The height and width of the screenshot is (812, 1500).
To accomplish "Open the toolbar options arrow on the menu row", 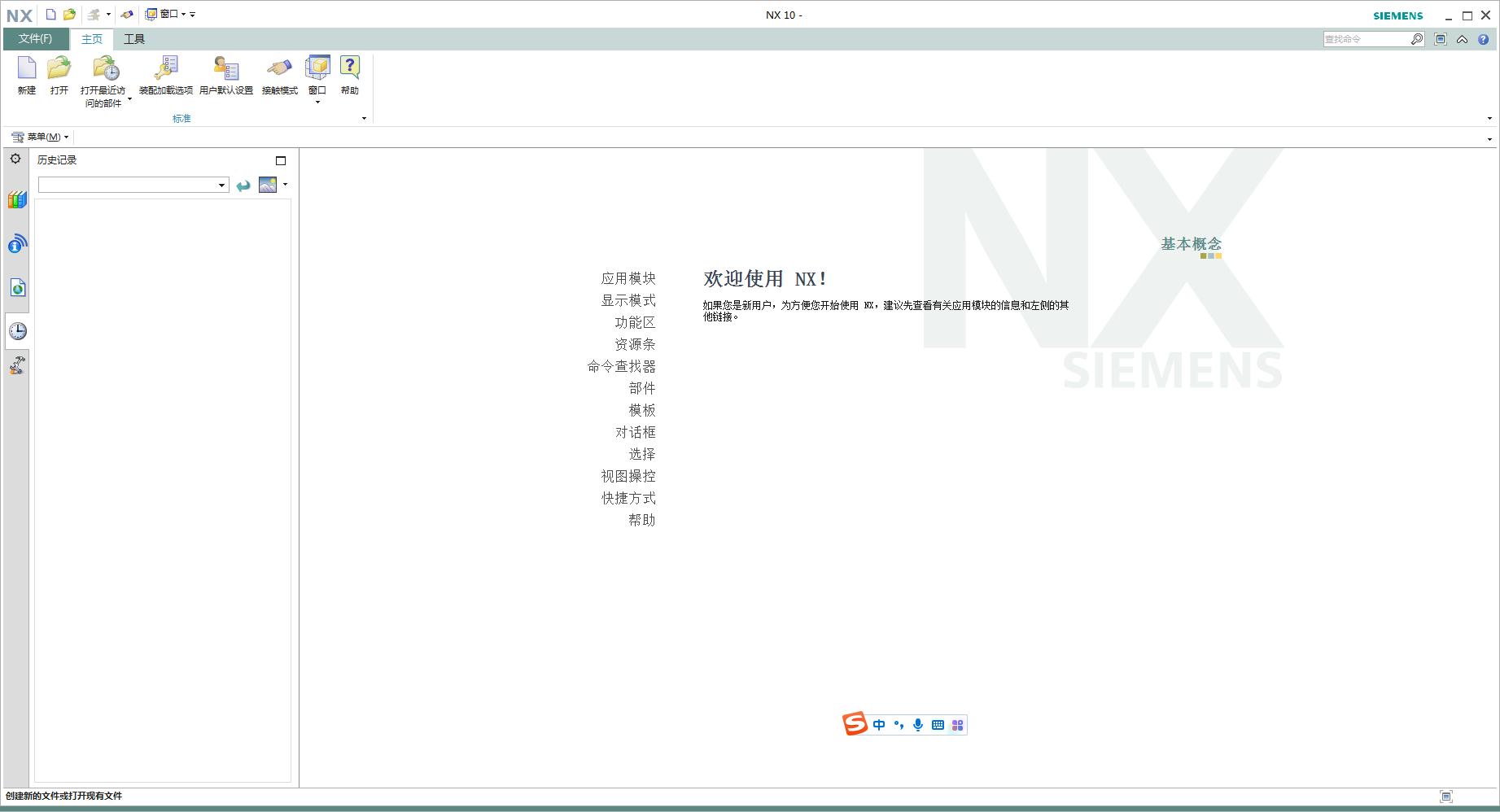I will [x=1489, y=139].
